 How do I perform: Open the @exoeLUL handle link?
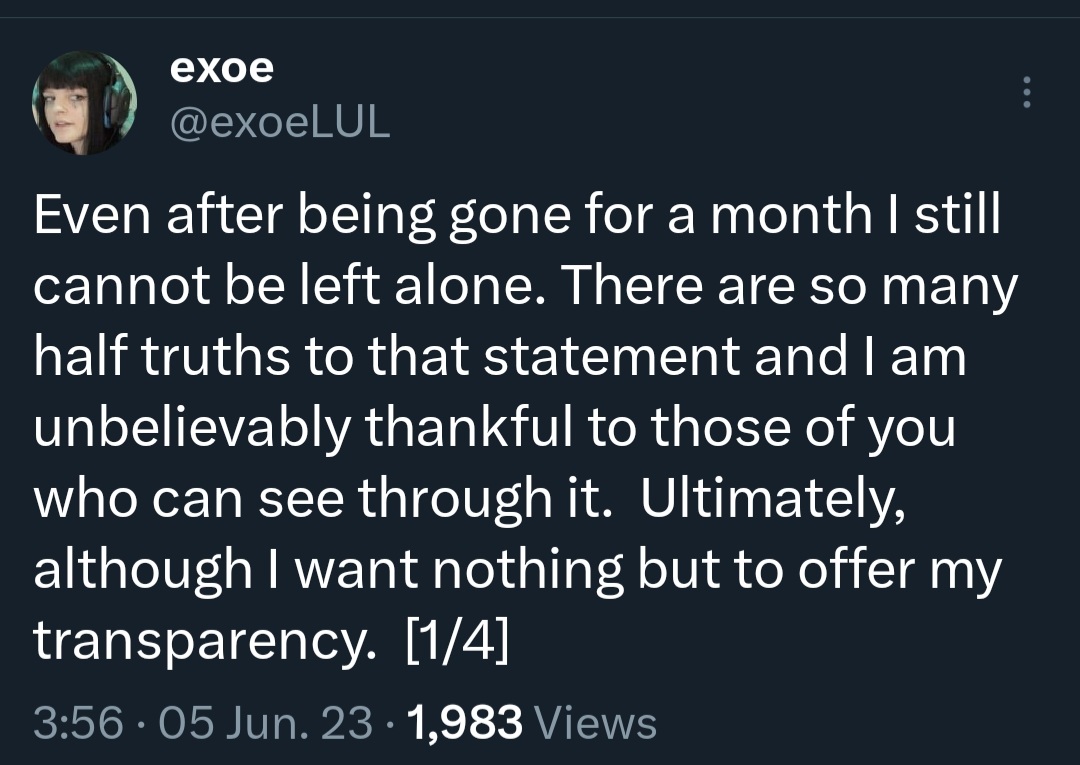(x=280, y=123)
